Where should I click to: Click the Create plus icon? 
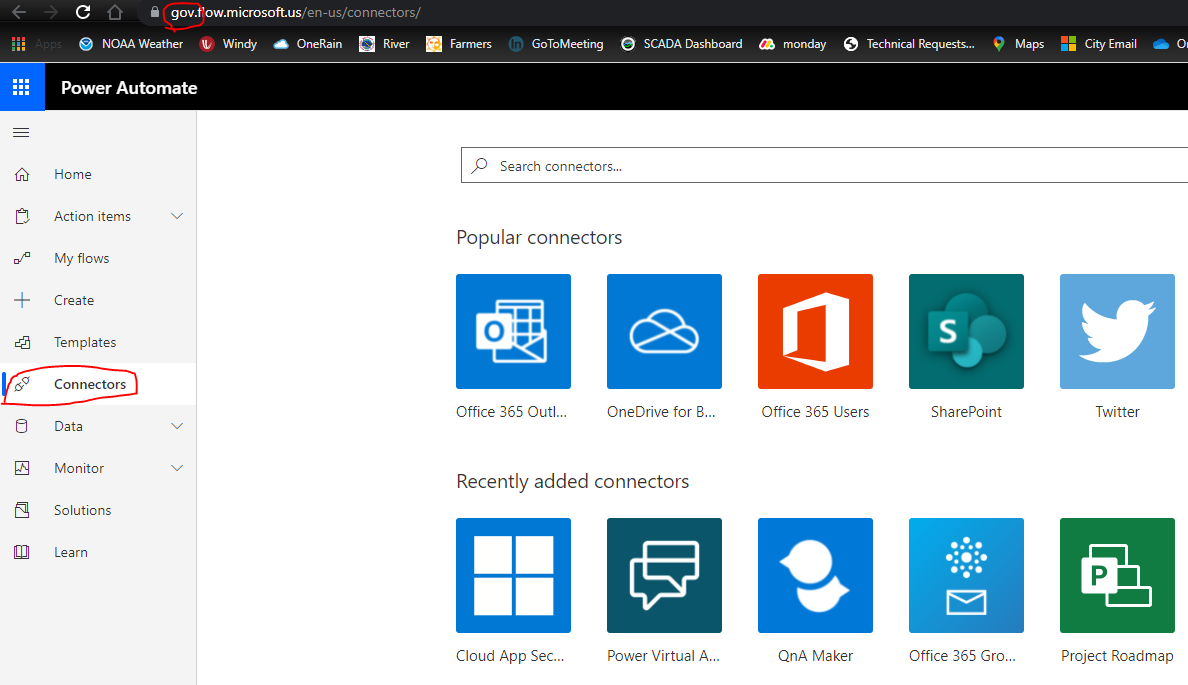click(x=22, y=300)
